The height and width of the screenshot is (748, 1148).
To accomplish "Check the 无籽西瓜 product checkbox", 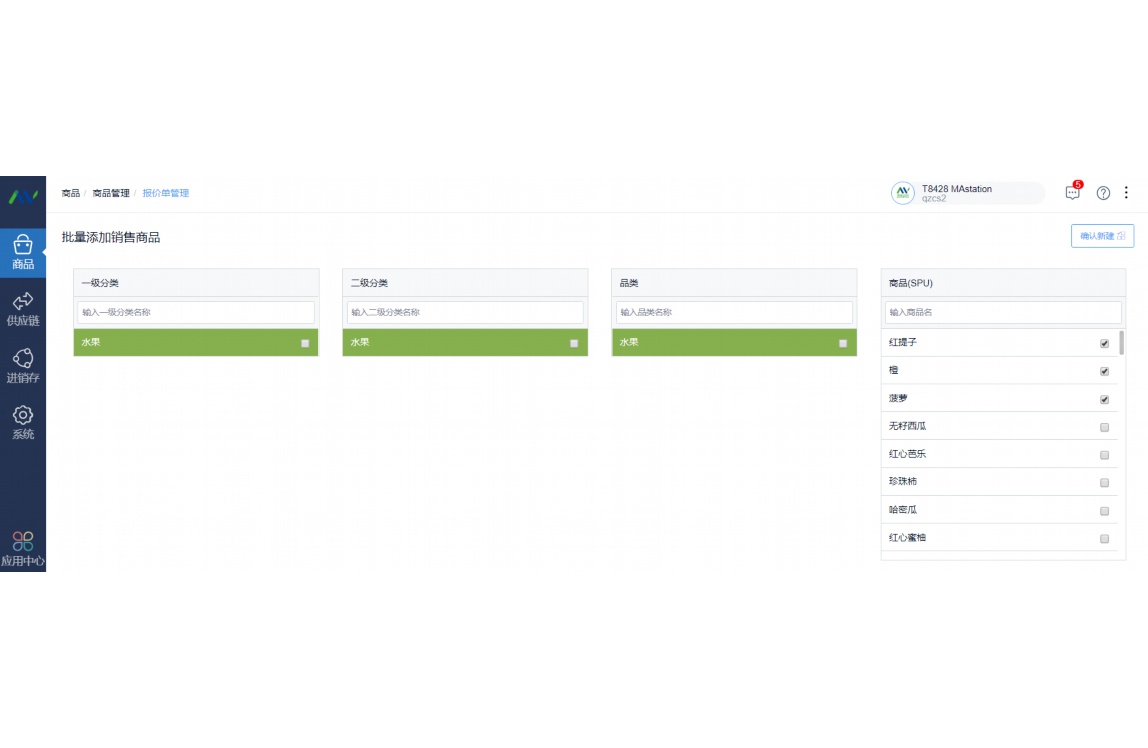I will pyautogui.click(x=1104, y=427).
